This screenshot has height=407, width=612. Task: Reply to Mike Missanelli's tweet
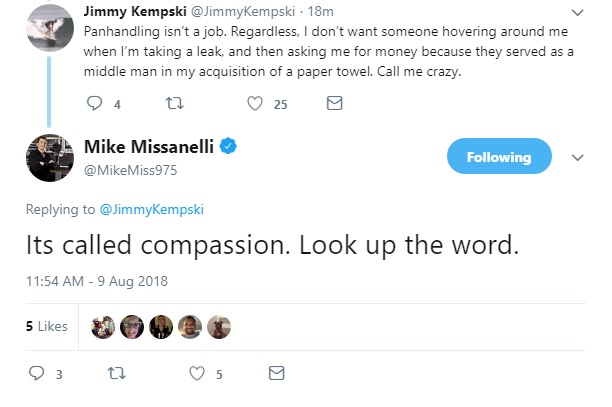39,374
